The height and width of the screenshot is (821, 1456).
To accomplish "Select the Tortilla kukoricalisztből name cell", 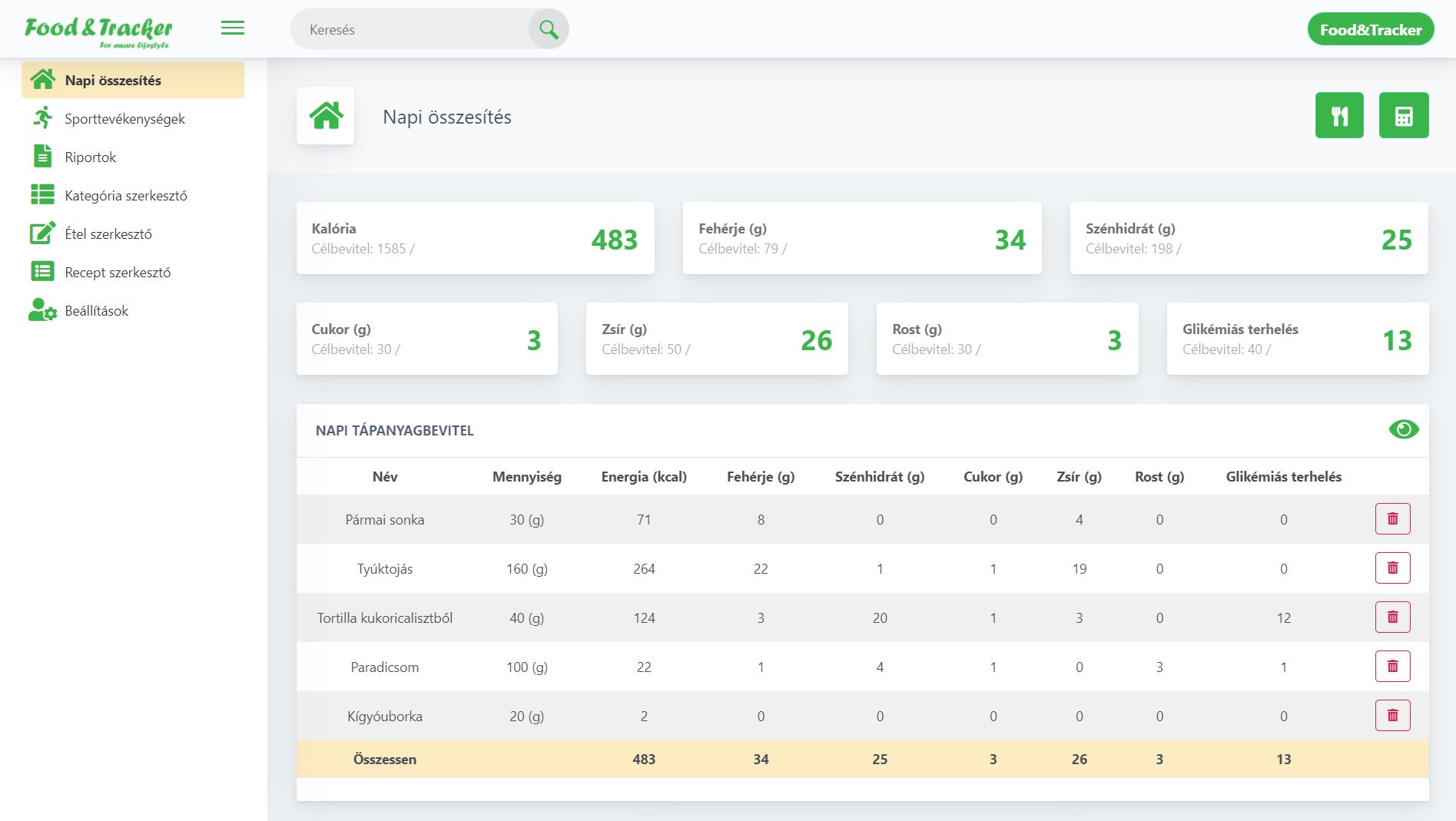I will tap(385, 617).
